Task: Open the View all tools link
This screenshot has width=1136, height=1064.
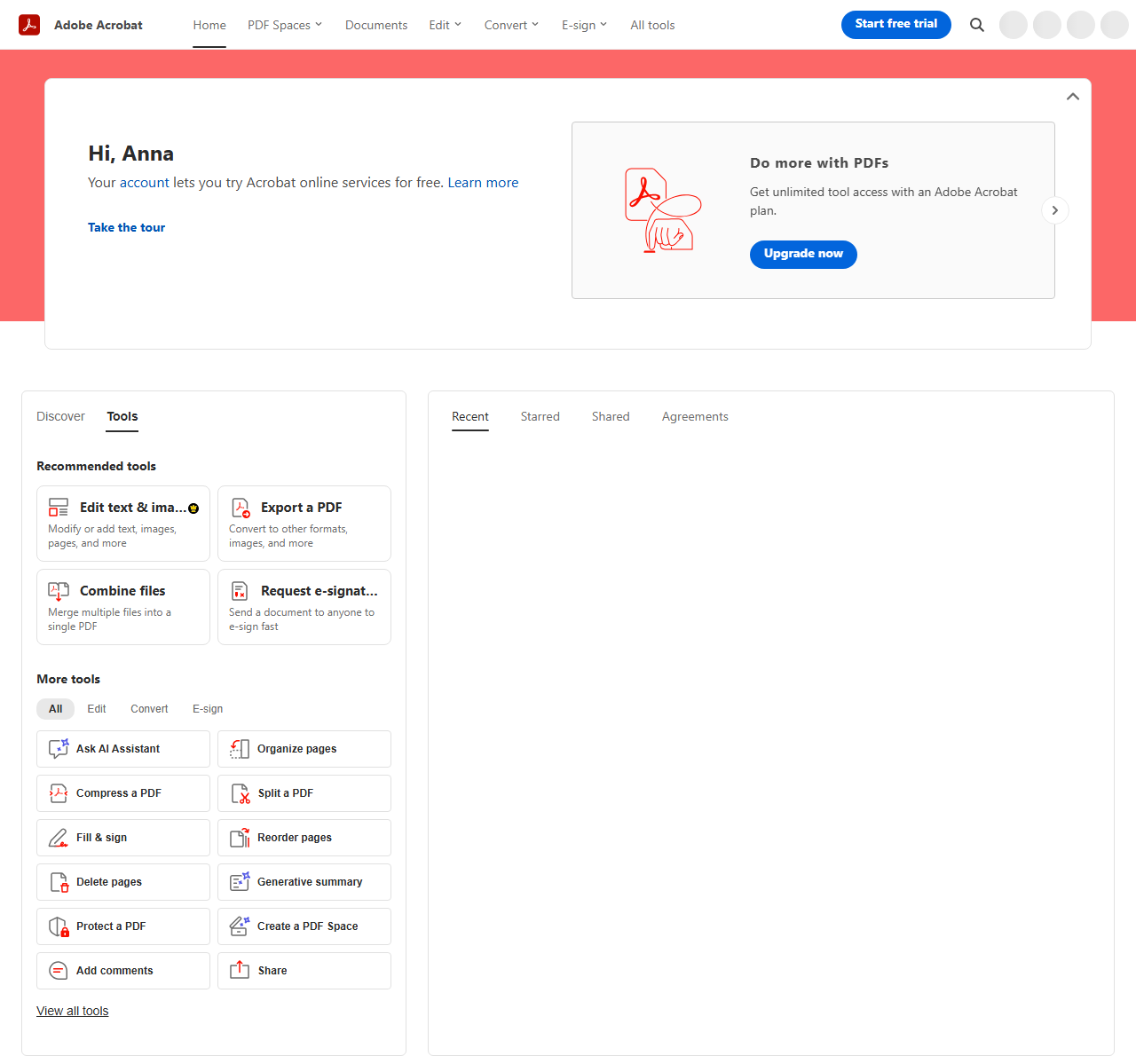Action: (73, 1011)
